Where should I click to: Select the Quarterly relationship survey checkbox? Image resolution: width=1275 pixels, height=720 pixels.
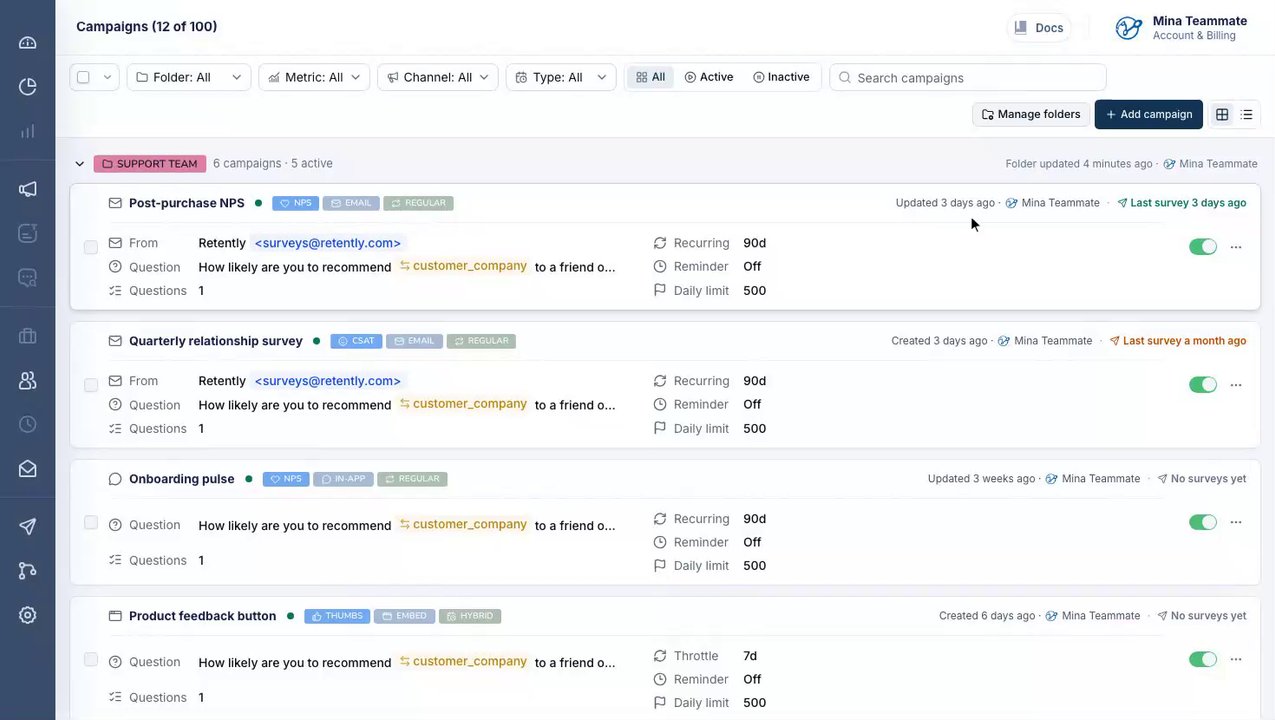(x=91, y=385)
